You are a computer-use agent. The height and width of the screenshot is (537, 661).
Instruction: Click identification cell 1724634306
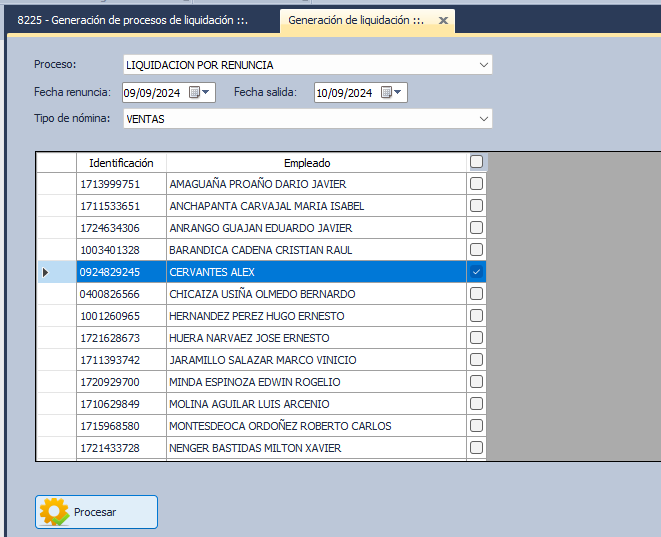point(110,228)
